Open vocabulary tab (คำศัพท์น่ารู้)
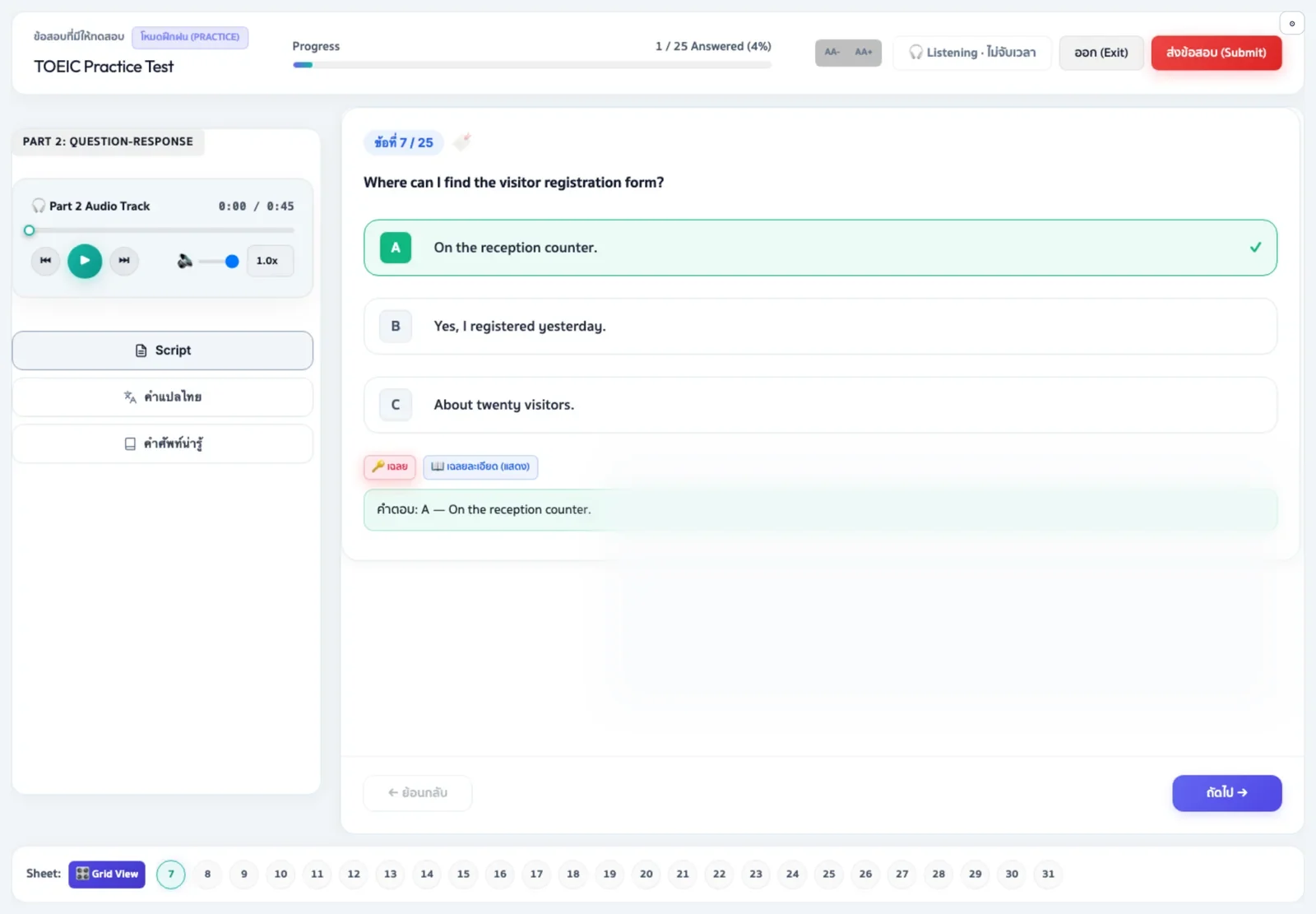This screenshot has height=914, width=1316. click(x=162, y=443)
